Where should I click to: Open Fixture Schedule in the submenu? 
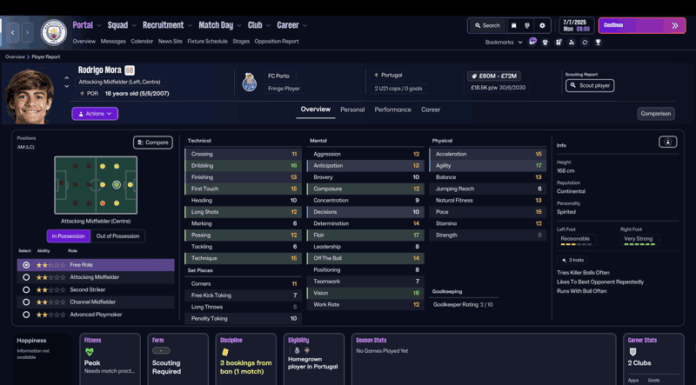pyautogui.click(x=207, y=41)
